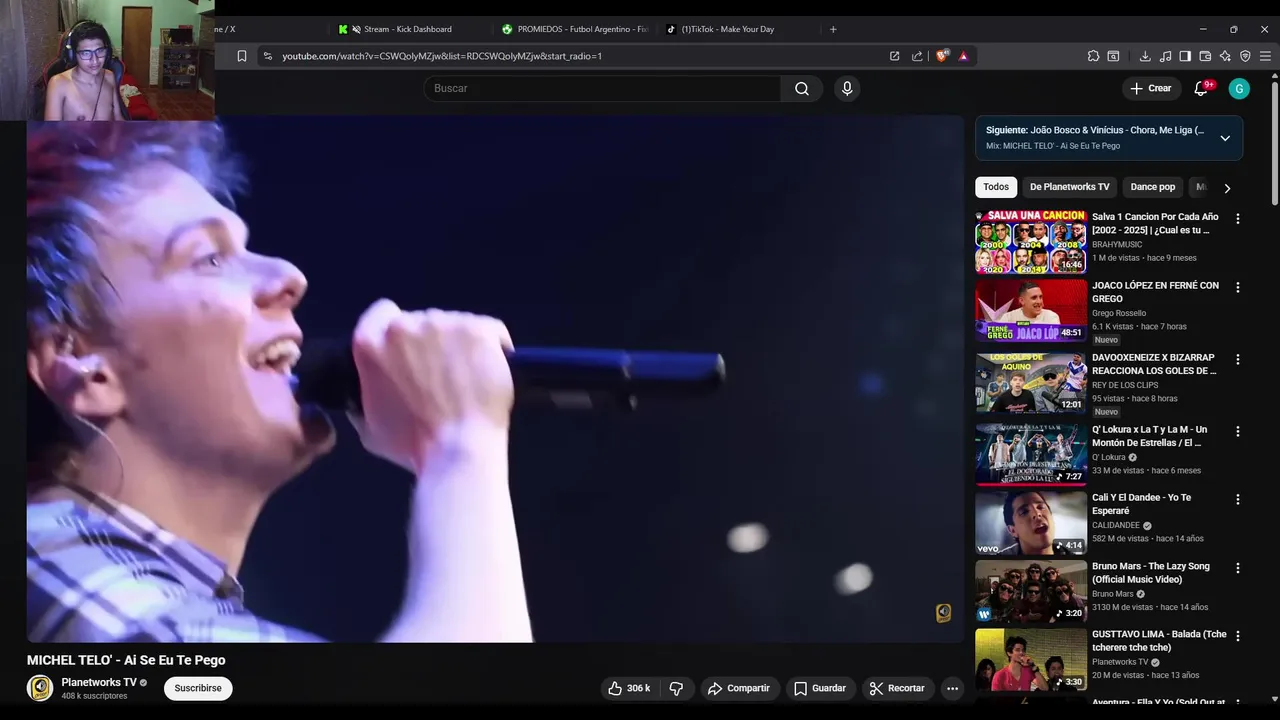Focus the Buscar search field
Image resolution: width=1280 pixels, height=720 pixels.
(x=602, y=88)
